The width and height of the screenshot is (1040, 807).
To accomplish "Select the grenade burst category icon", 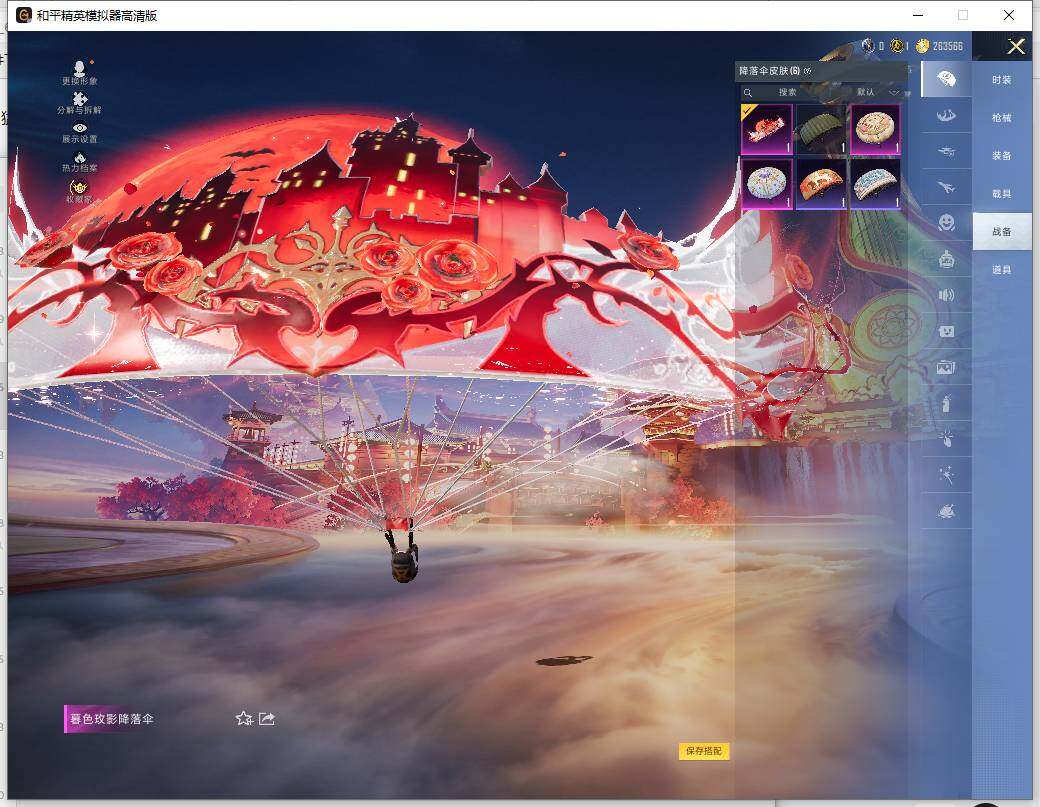I will point(946,439).
